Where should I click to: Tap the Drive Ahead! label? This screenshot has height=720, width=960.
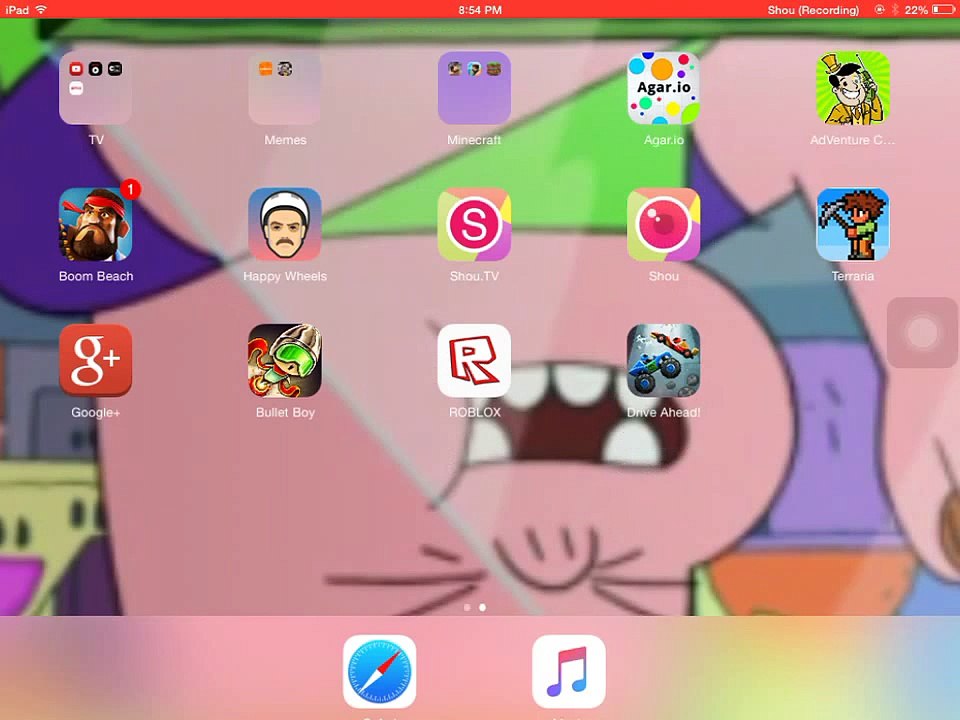664,413
